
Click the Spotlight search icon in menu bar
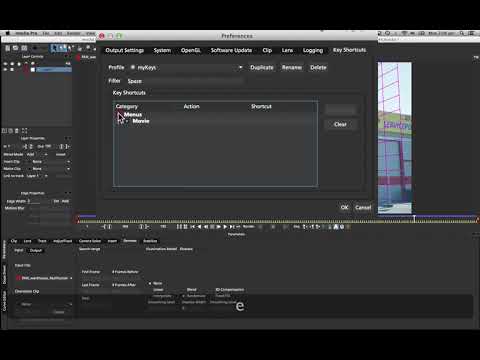point(462,33)
